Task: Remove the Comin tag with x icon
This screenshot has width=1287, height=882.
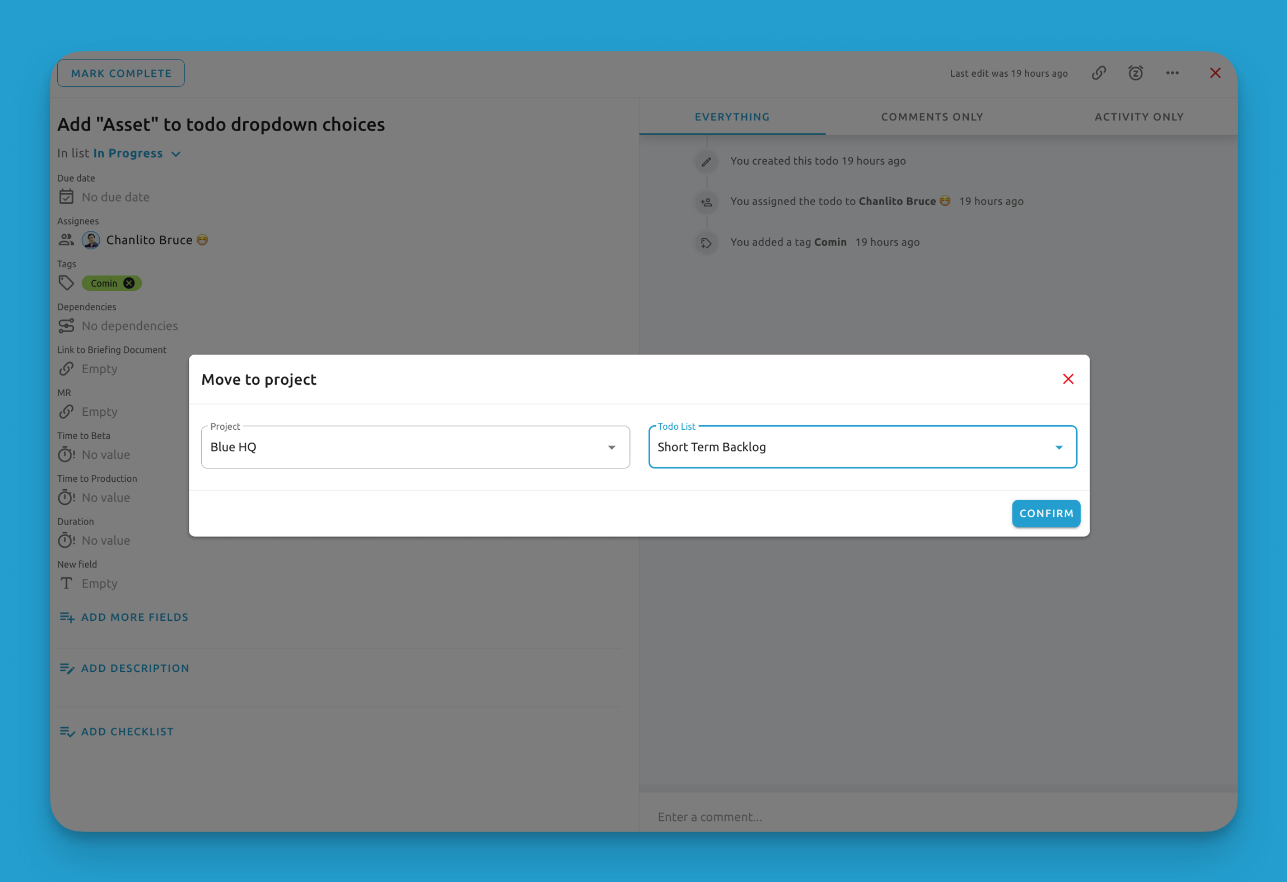Action: click(x=129, y=283)
